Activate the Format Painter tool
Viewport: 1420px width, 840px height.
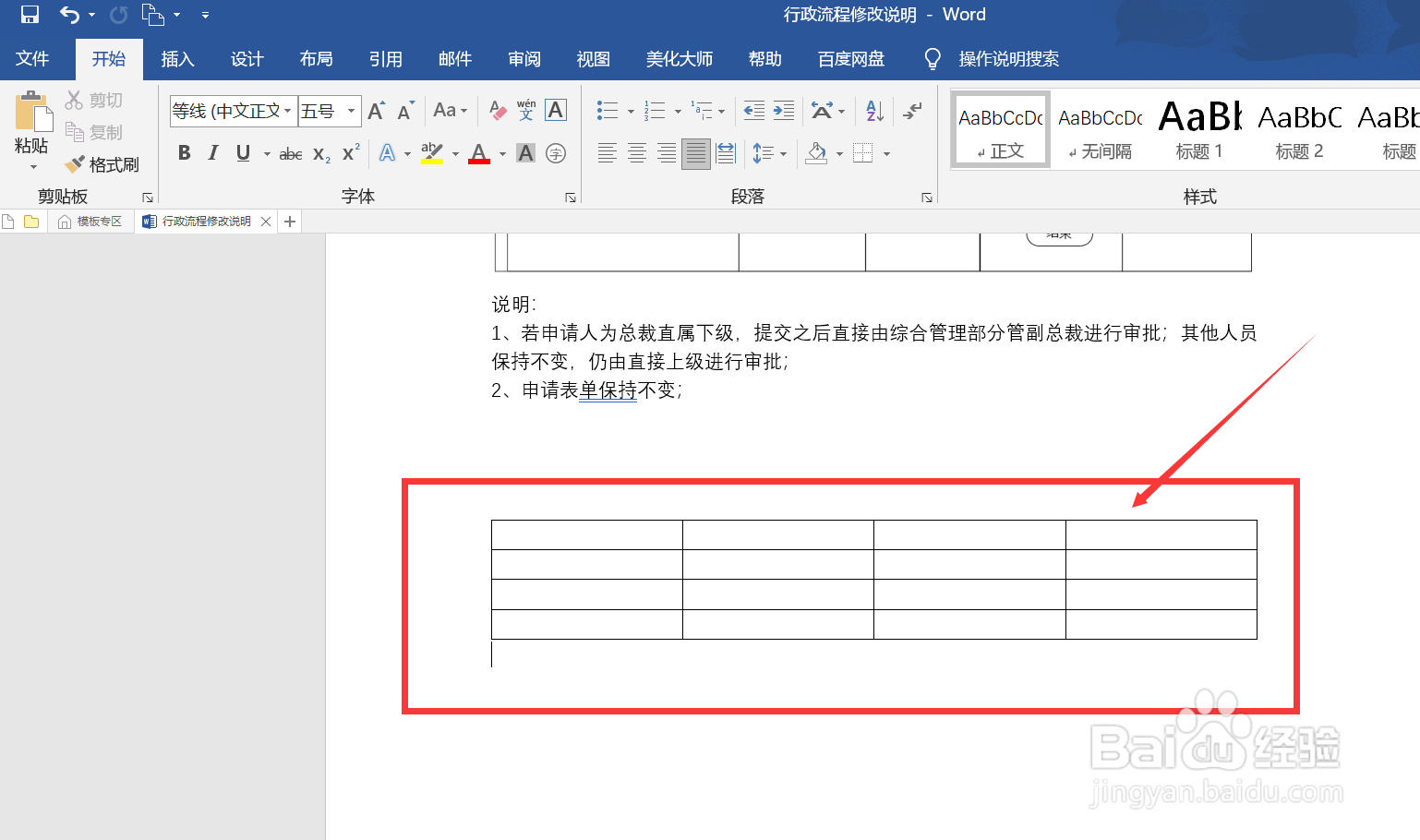pos(102,164)
